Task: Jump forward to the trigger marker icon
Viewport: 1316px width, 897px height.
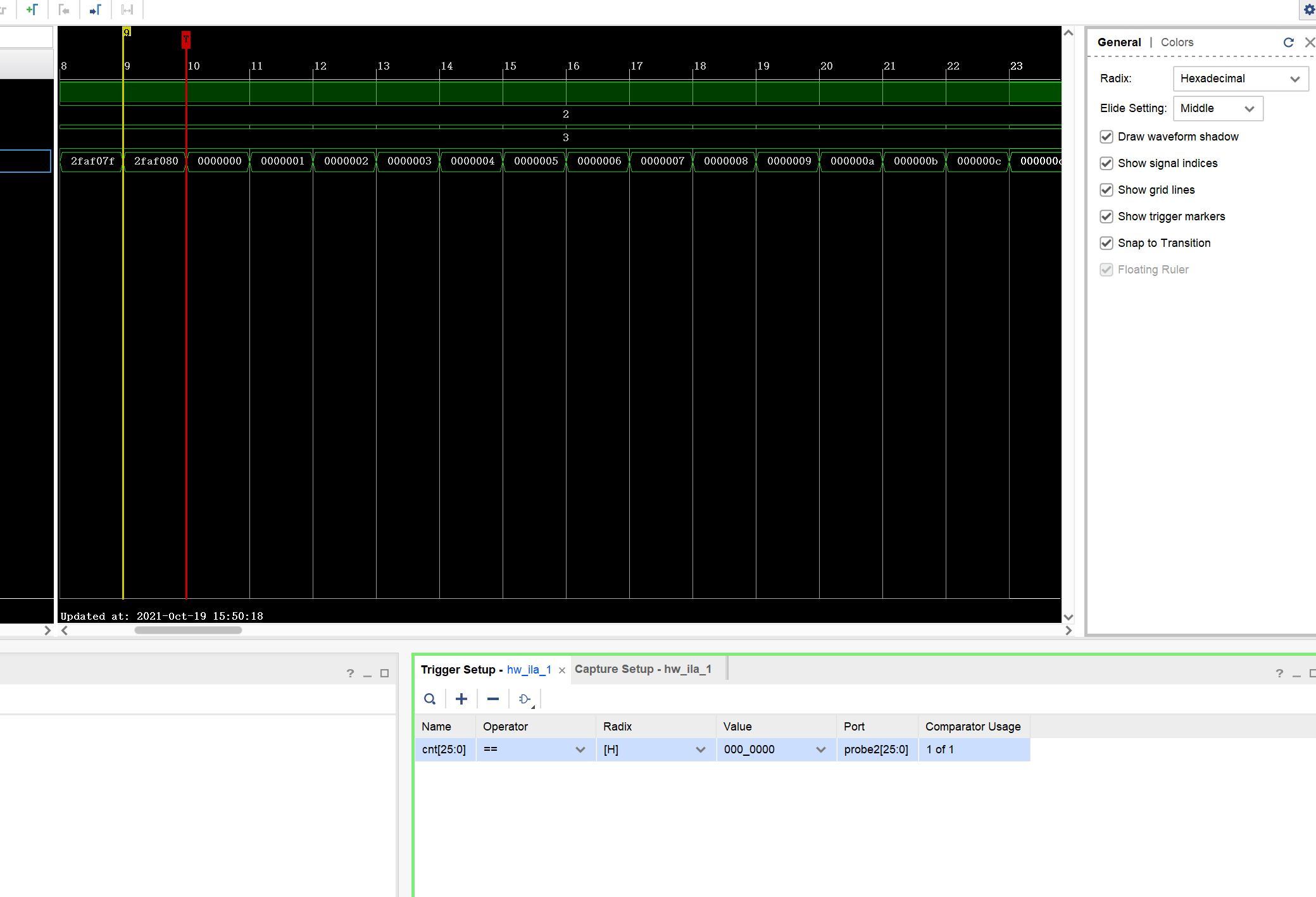Action: (x=95, y=9)
